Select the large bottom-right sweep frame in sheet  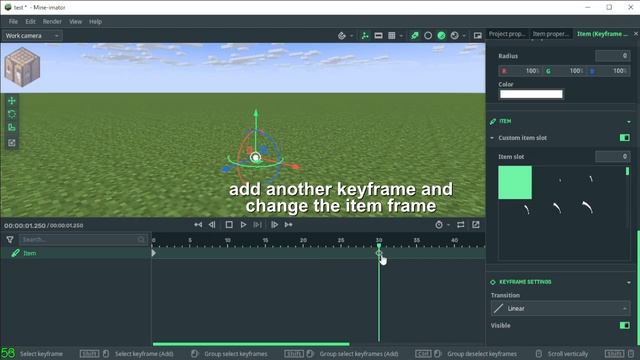coord(587,207)
